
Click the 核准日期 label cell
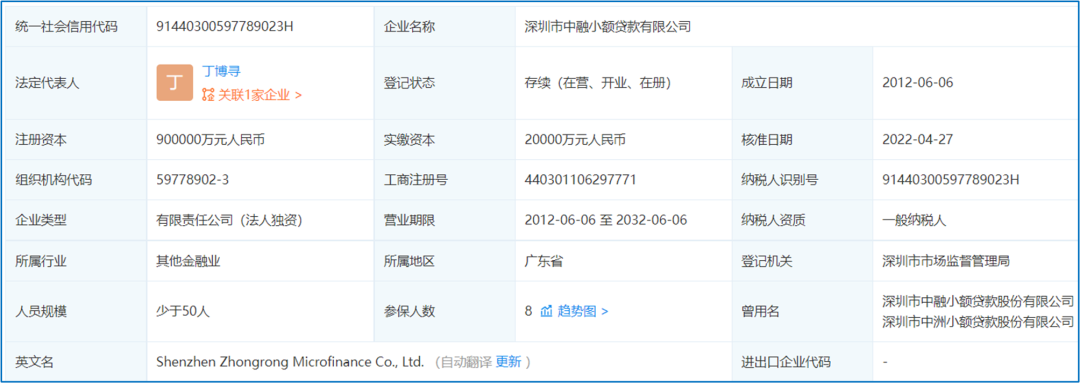[802, 140]
